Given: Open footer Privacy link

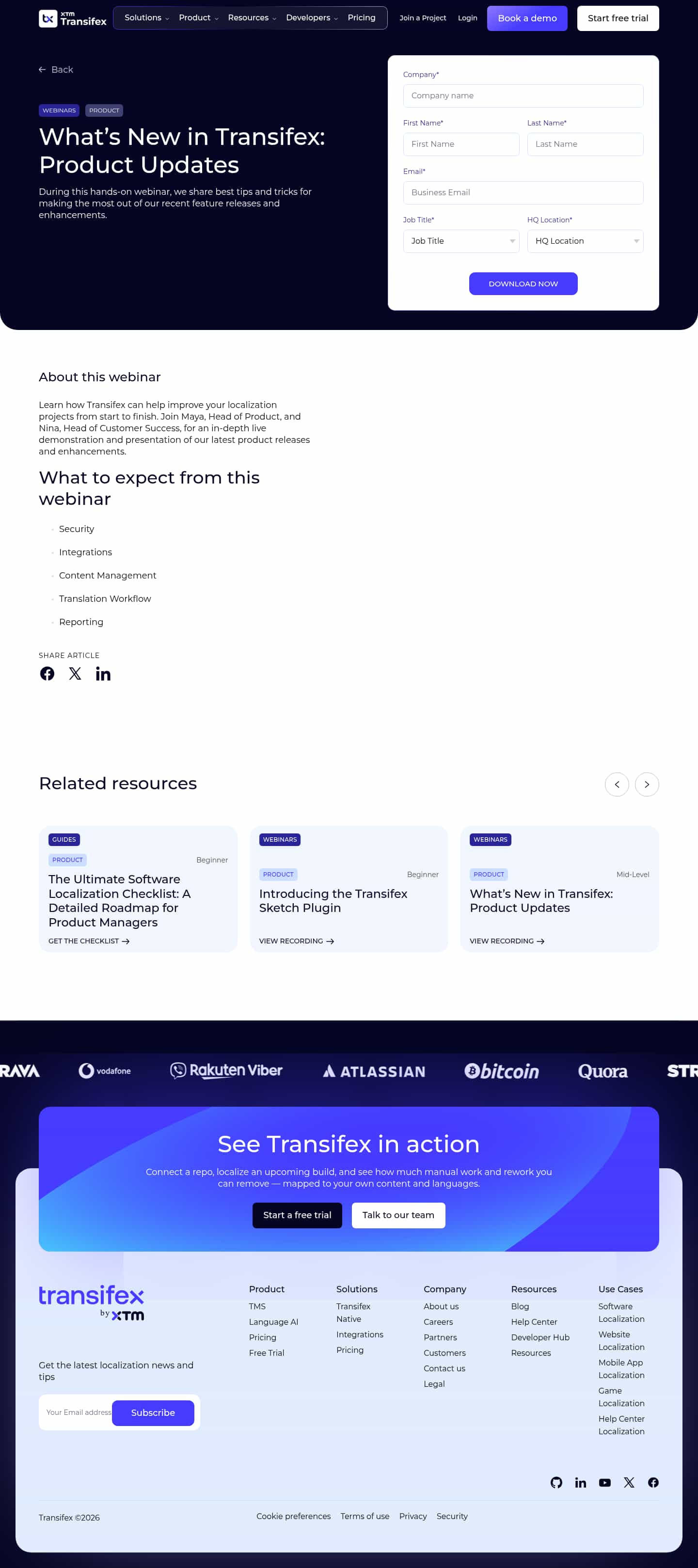Looking at the screenshot, I should pyautogui.click(x=413, y=1516).
